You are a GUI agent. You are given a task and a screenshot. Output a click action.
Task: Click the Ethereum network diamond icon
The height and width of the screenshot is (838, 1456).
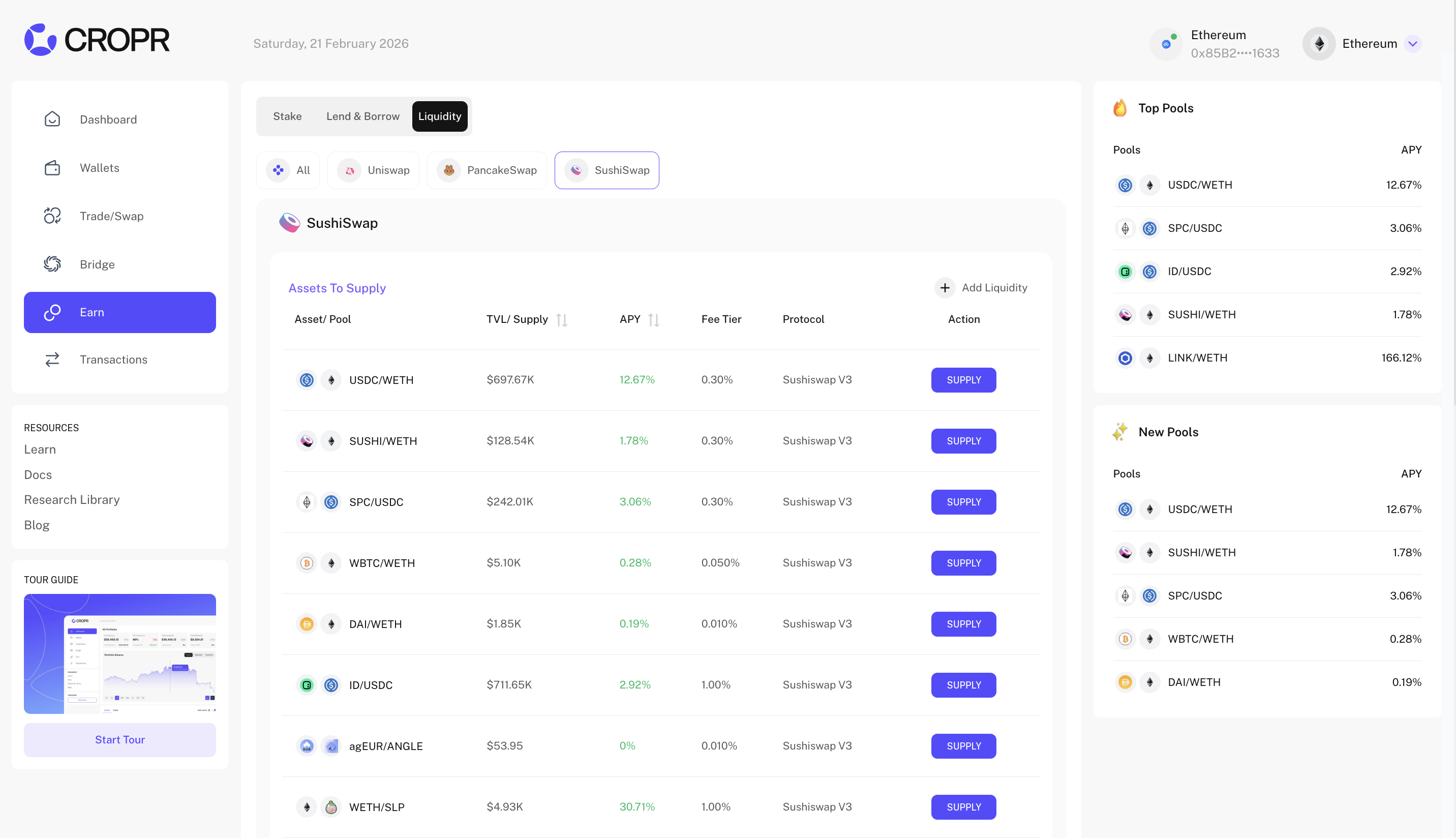pyautogui.click(x=1319, y=44)
